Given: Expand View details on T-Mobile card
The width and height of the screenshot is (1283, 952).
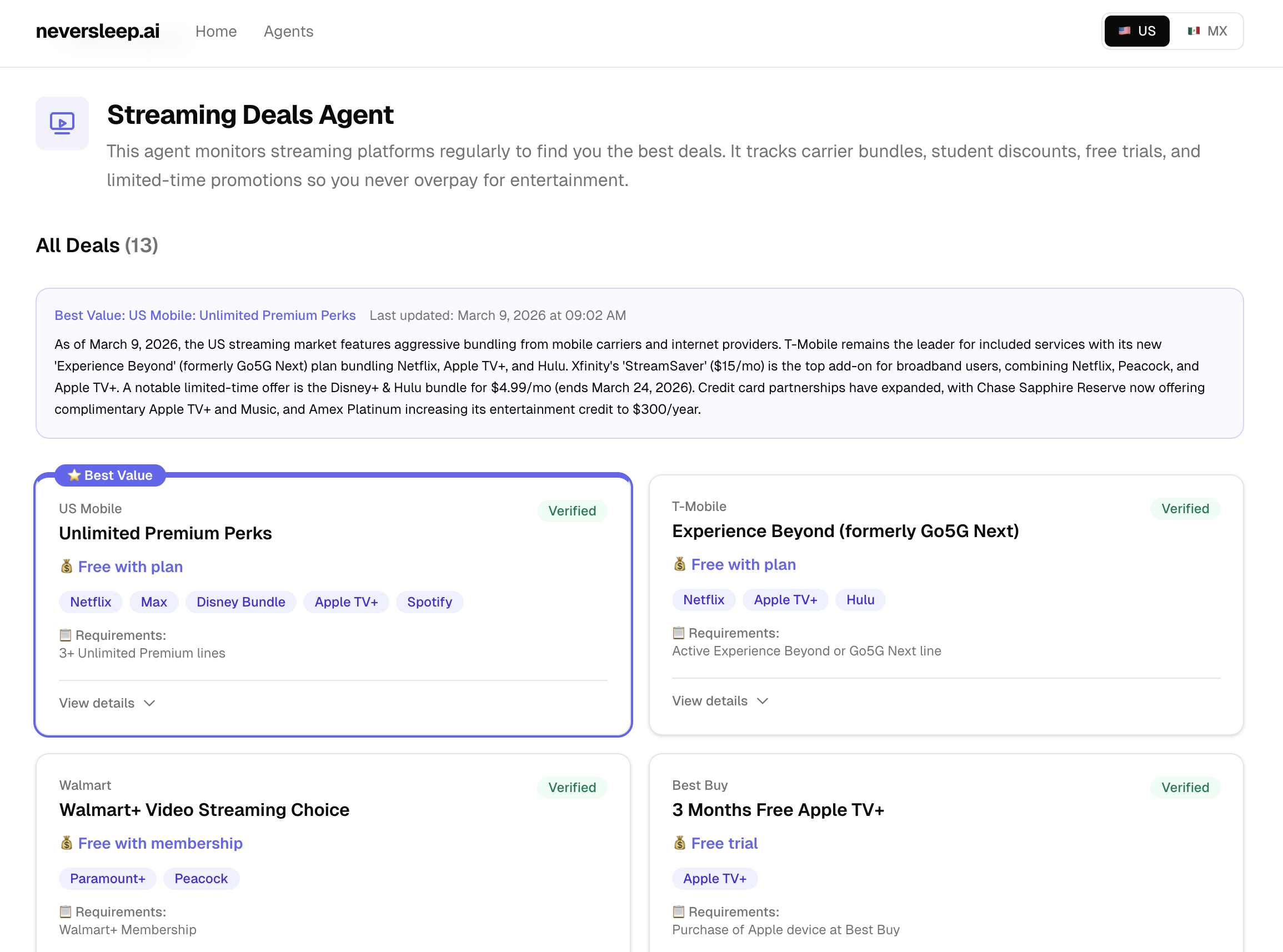Looking at the screenshot, I should pos(720,701).
